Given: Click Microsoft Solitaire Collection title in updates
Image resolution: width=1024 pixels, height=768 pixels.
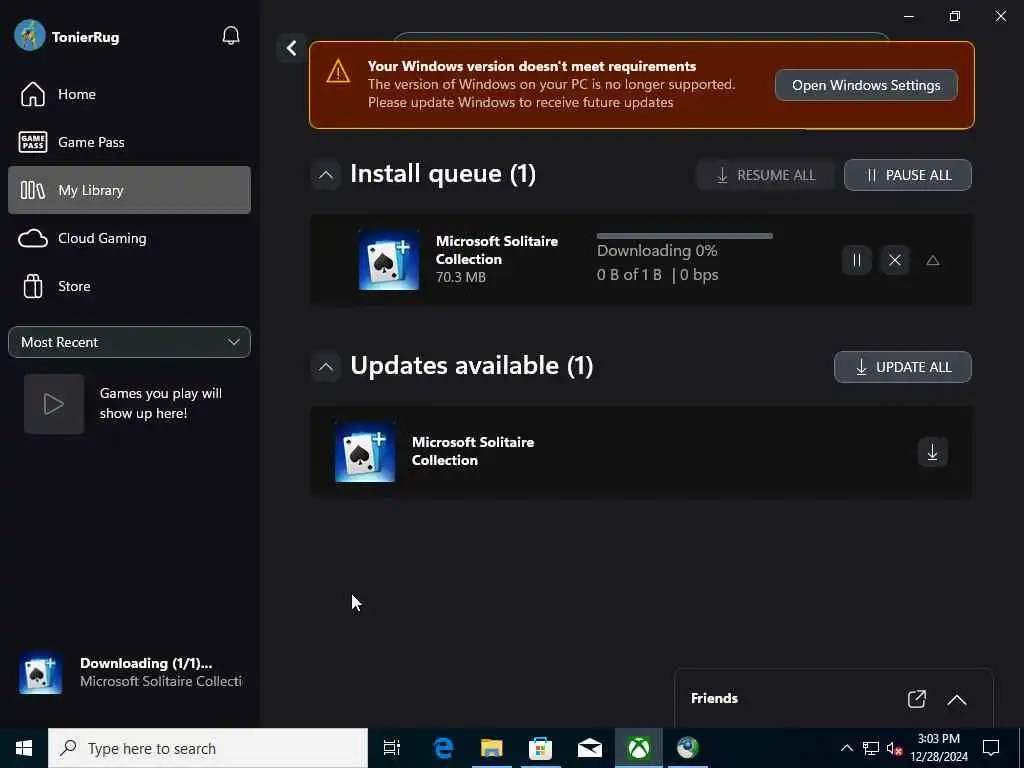Looking at the screenshot, I should 473,451.
